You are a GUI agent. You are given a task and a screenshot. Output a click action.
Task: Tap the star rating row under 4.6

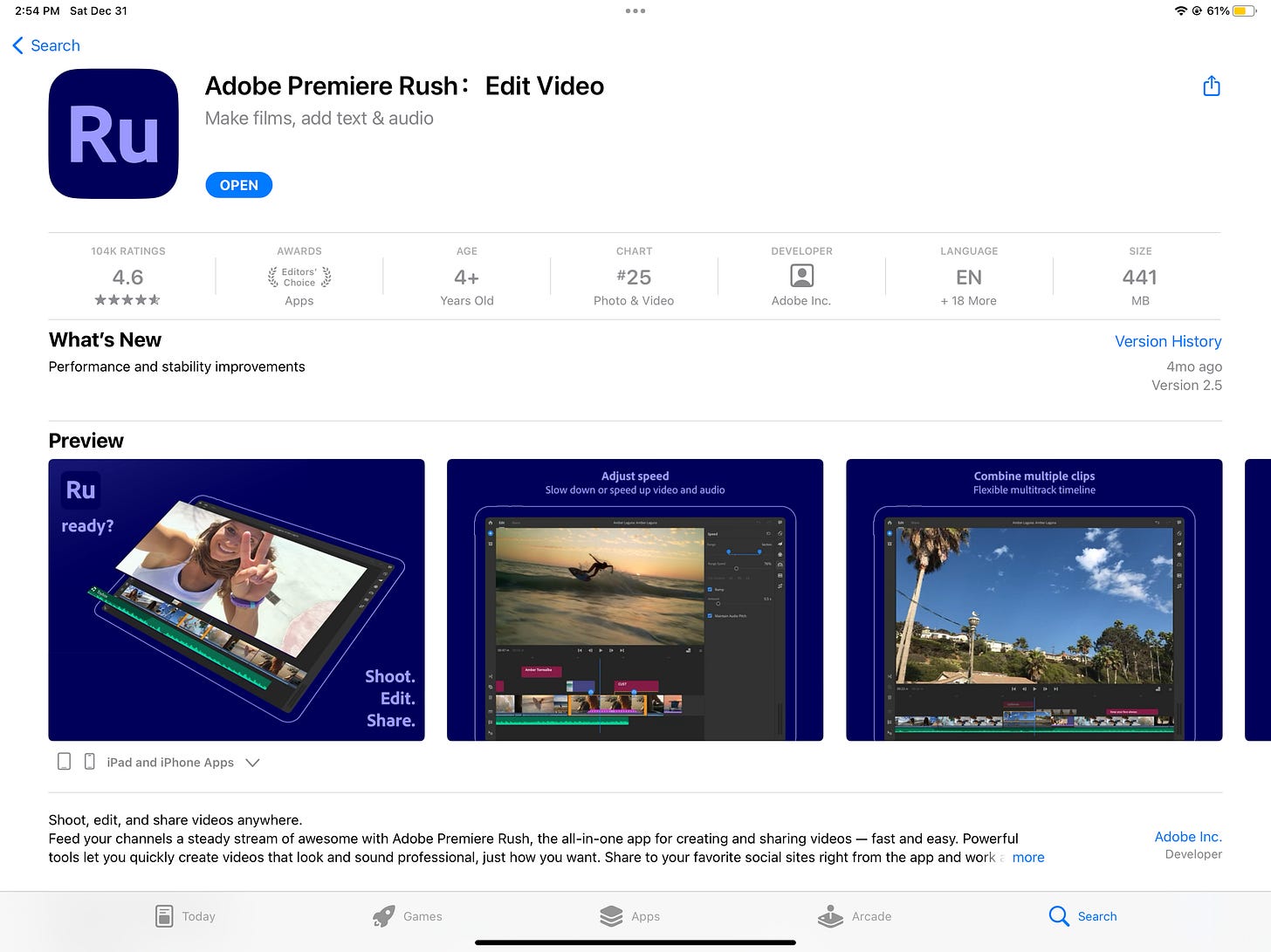(127, 300)
